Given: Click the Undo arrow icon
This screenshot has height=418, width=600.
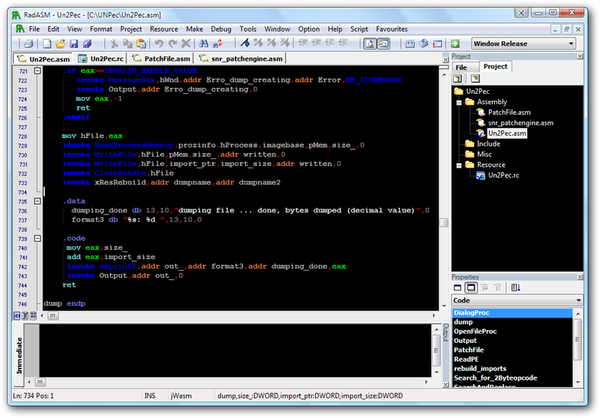Looking at the screenshot, I should (x=159, y=44).
